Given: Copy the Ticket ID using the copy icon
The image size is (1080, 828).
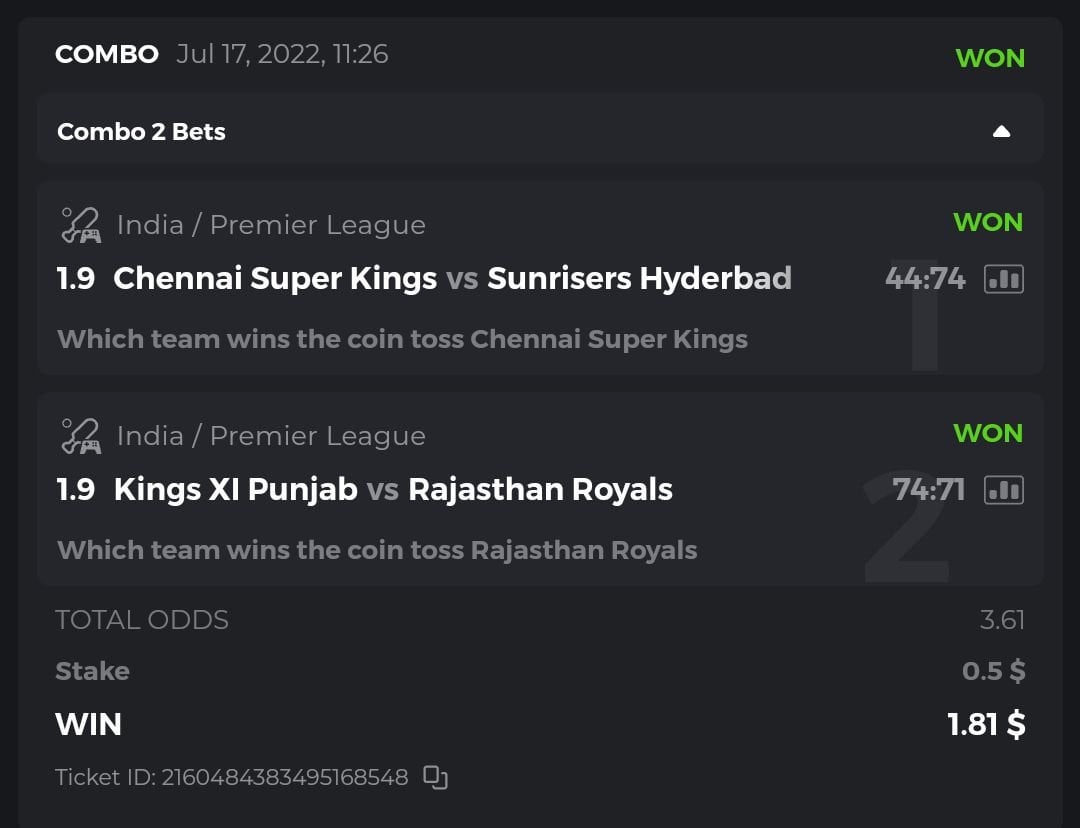Looking at the screenshot, I should pos(435,777).
